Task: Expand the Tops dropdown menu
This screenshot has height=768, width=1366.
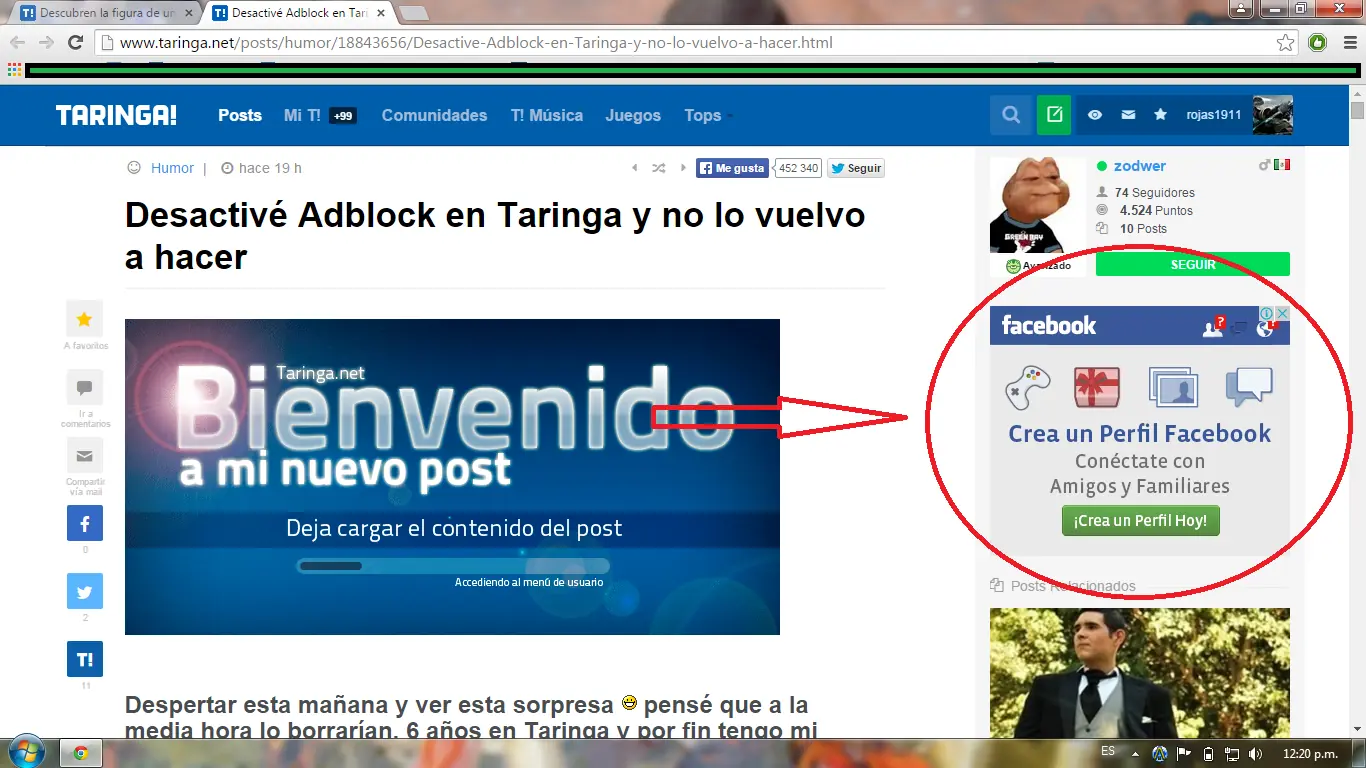Action: point(708,115)
